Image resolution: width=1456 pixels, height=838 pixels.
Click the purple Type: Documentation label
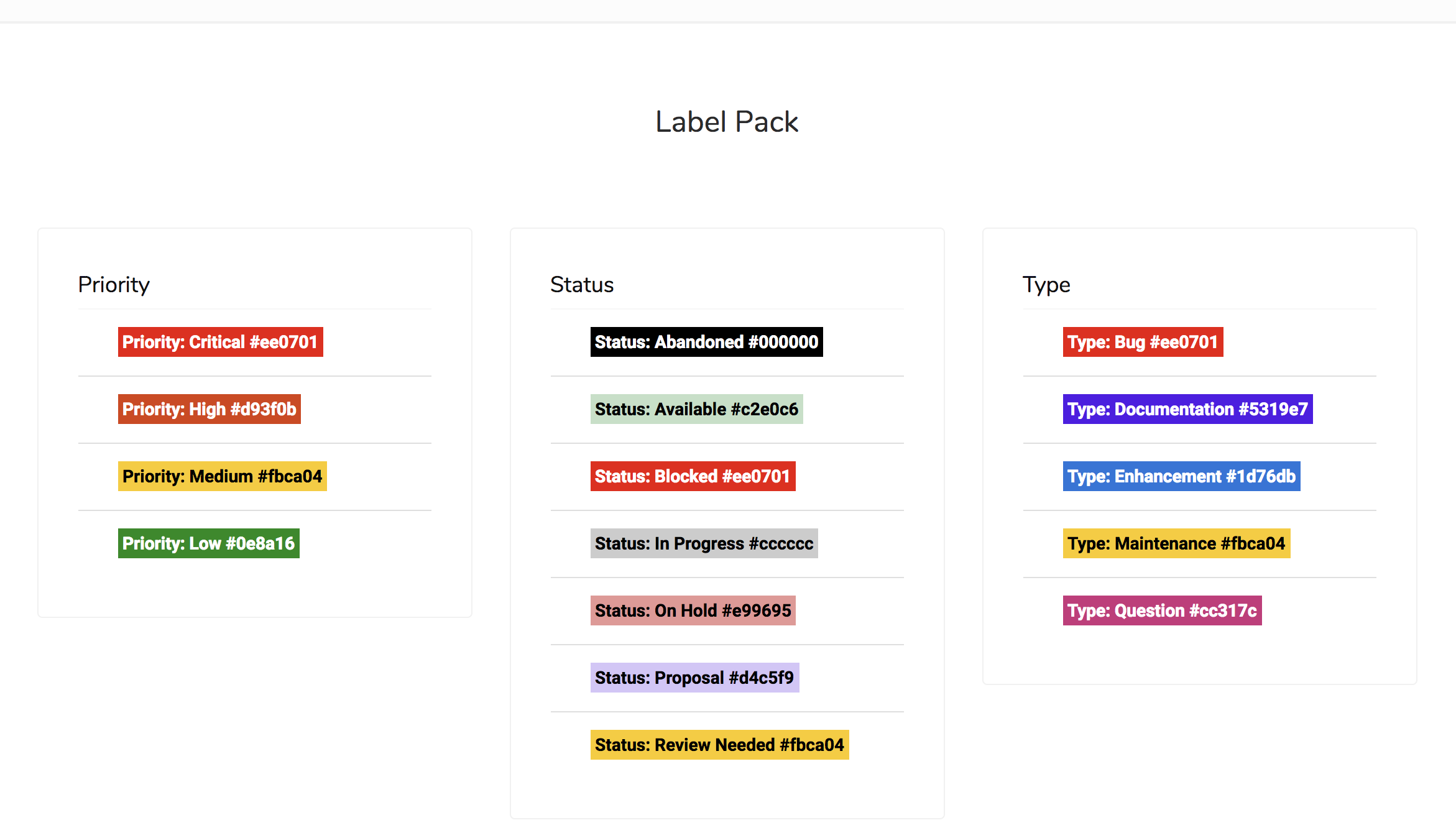[x=1187, y=409]
